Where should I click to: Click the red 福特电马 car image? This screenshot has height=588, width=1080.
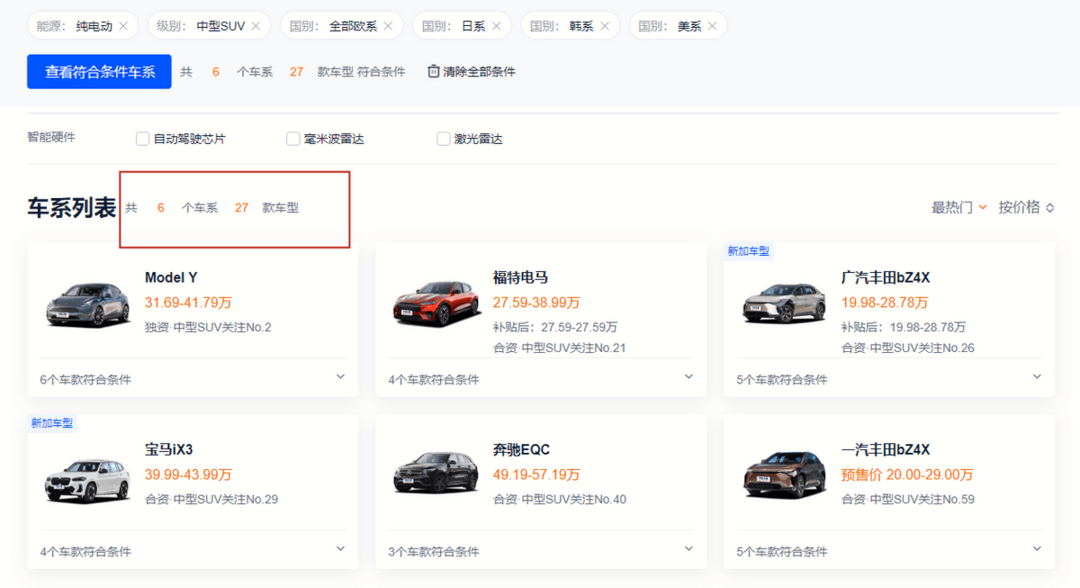(436, 304)
